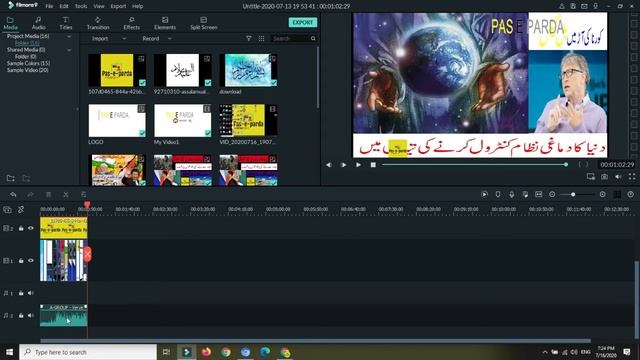The image size is (640, 360).
Task: Open the Tools menu
Action: click(x=81, y=6)
